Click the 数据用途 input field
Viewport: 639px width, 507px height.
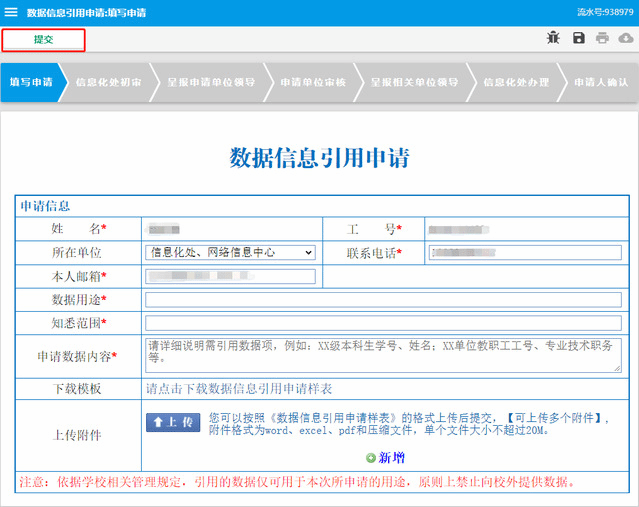[383, 300]
